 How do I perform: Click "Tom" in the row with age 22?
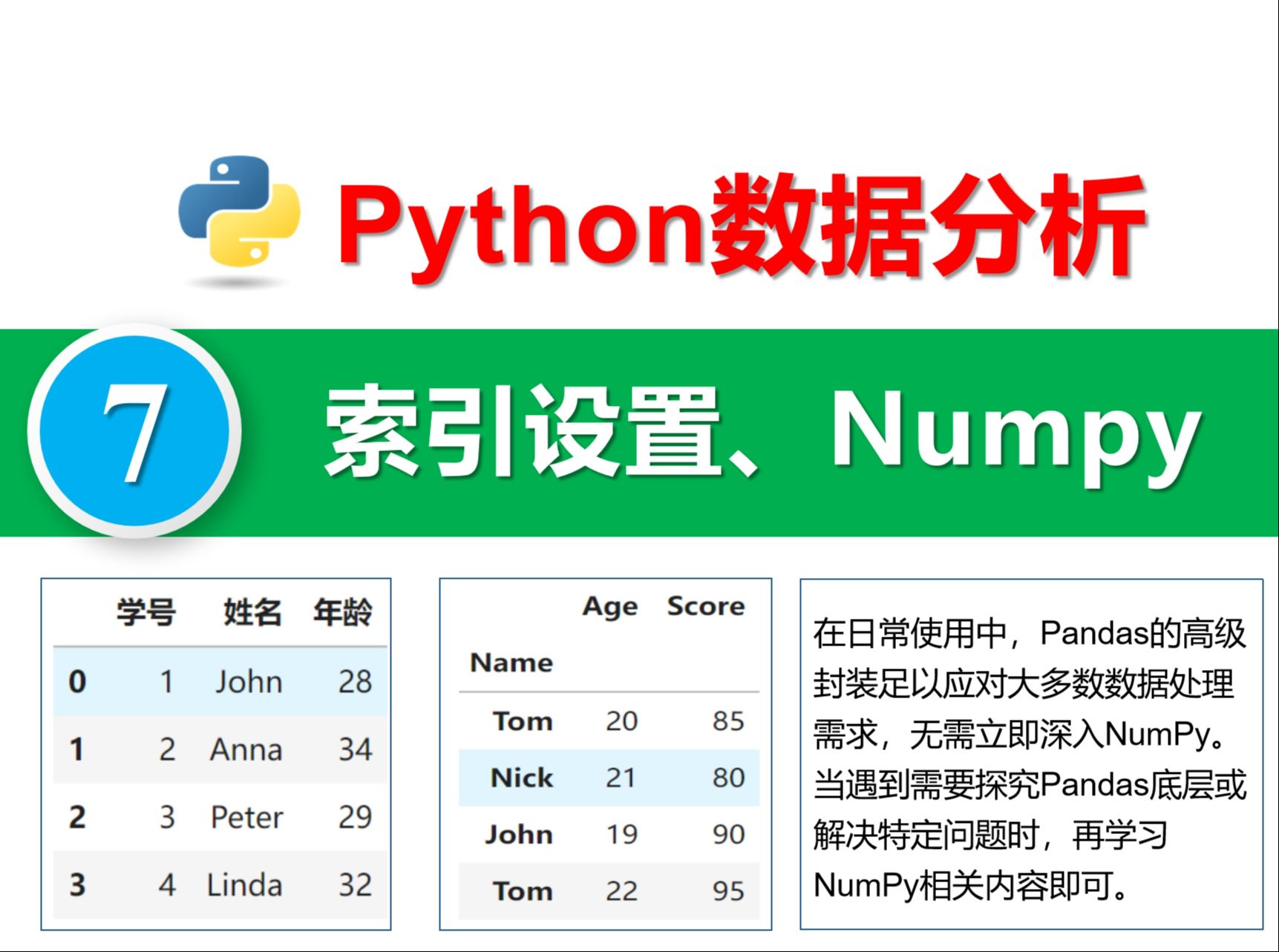(523, 890)
